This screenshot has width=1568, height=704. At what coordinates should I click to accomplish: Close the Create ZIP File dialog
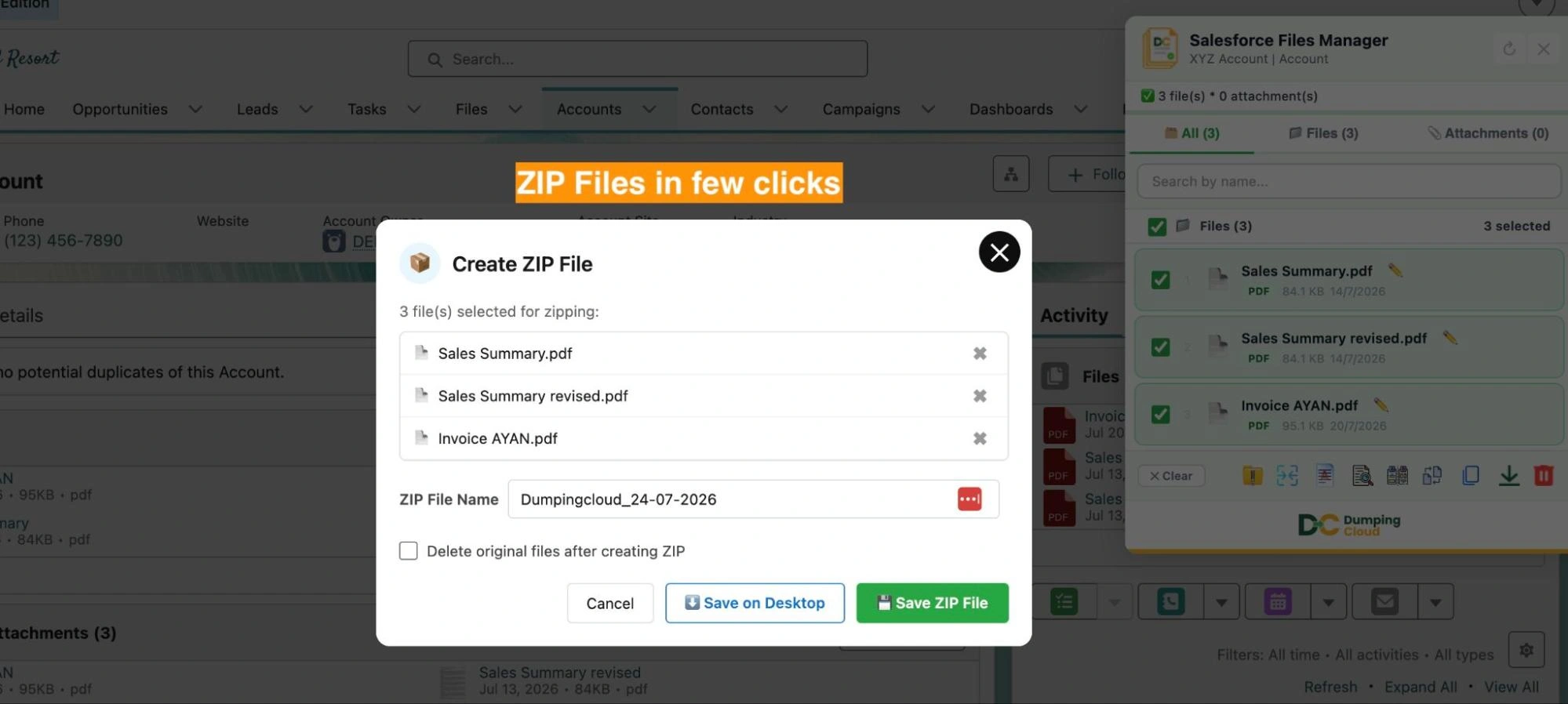[x=999, y=252]
